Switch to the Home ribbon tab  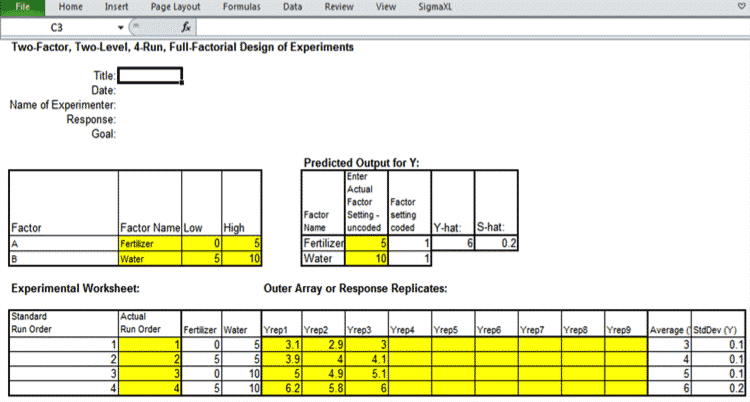70,7
